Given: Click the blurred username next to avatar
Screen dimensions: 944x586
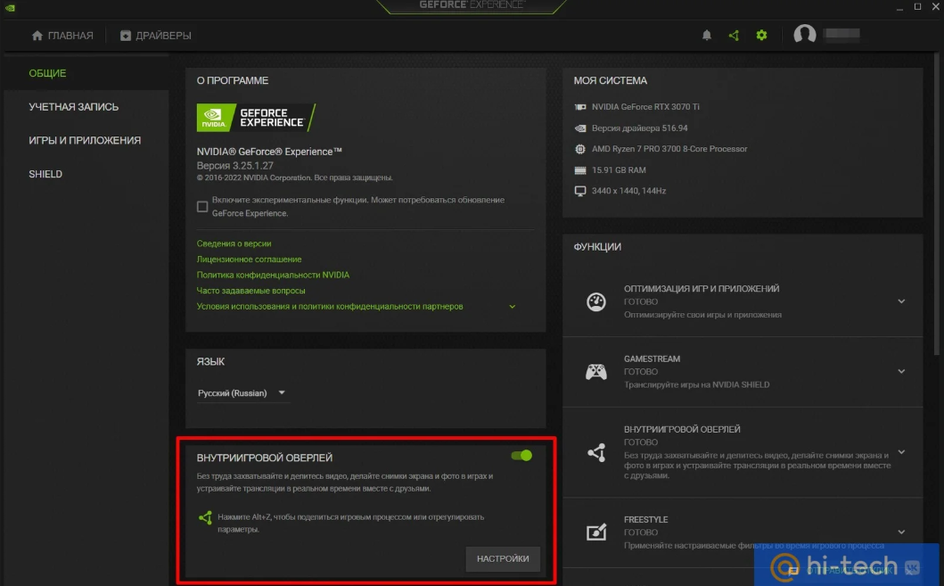Looking at the screenshot, I should [x=842, y=34].
